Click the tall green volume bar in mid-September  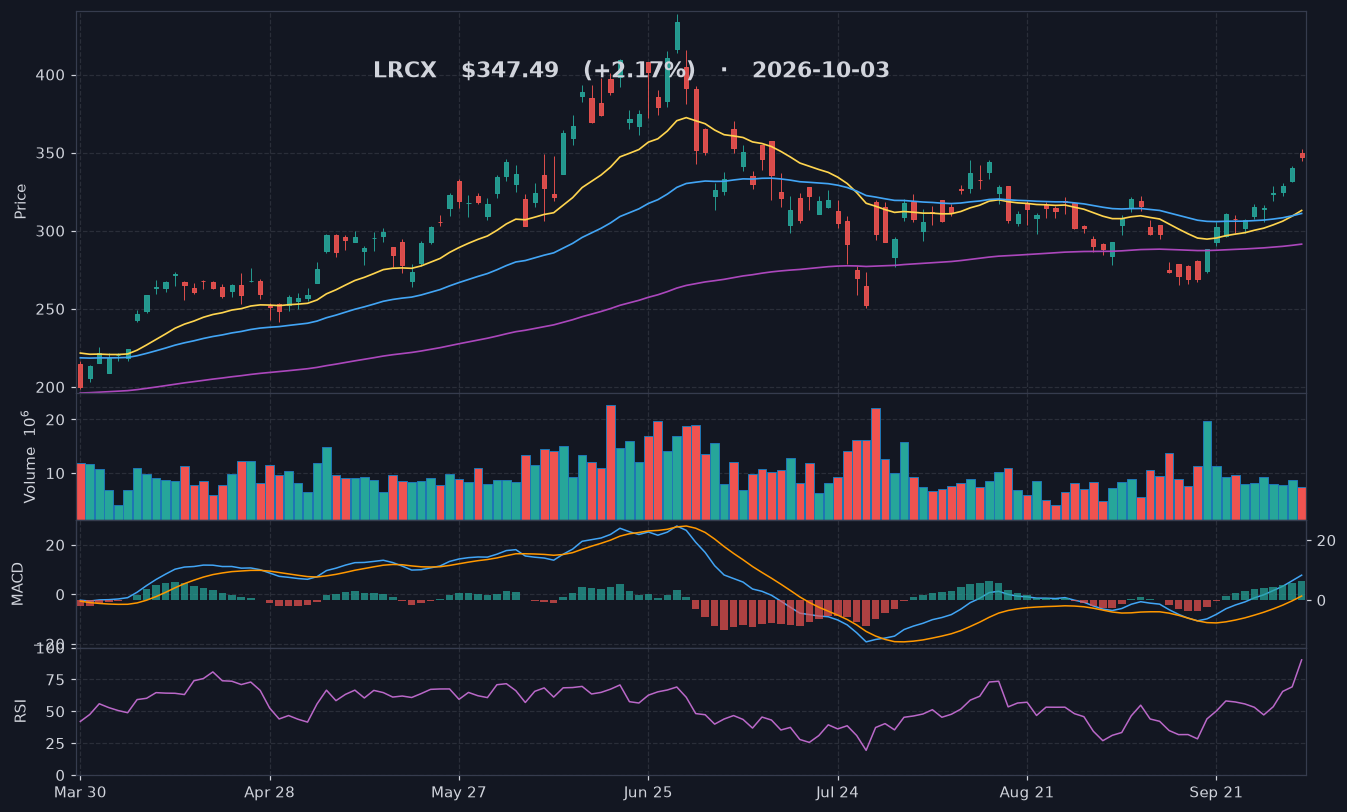click(x=1207, y=470)
